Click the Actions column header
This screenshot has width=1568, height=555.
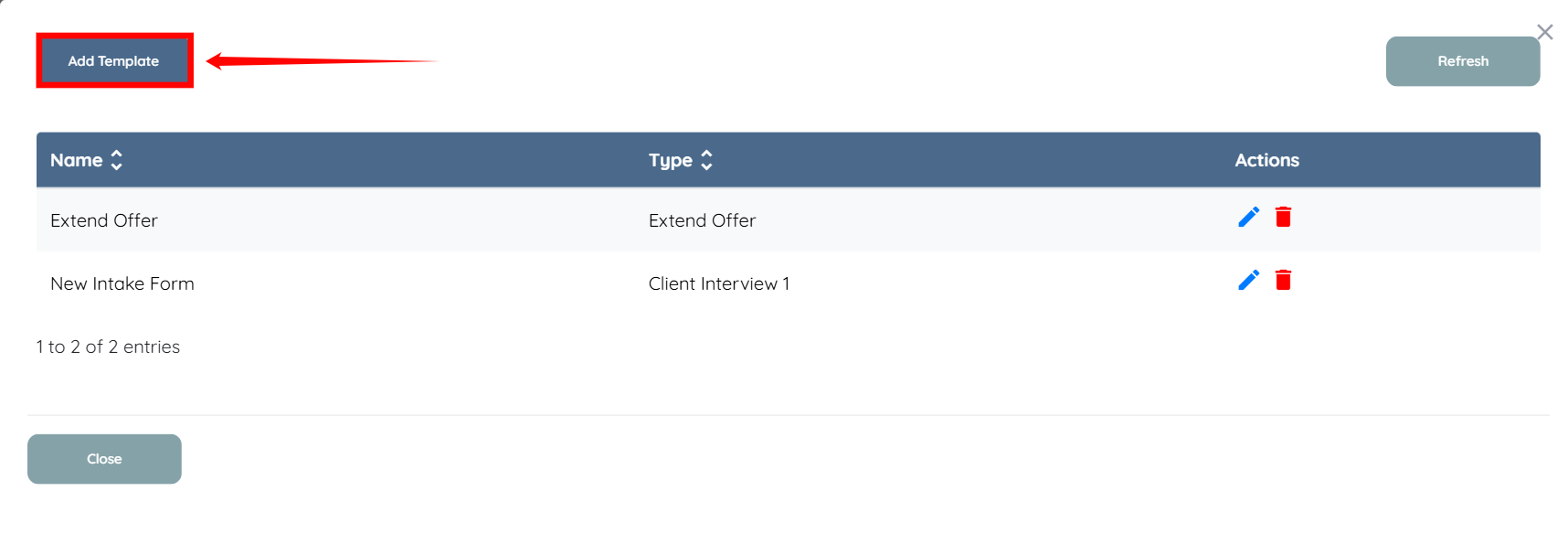1266,160
